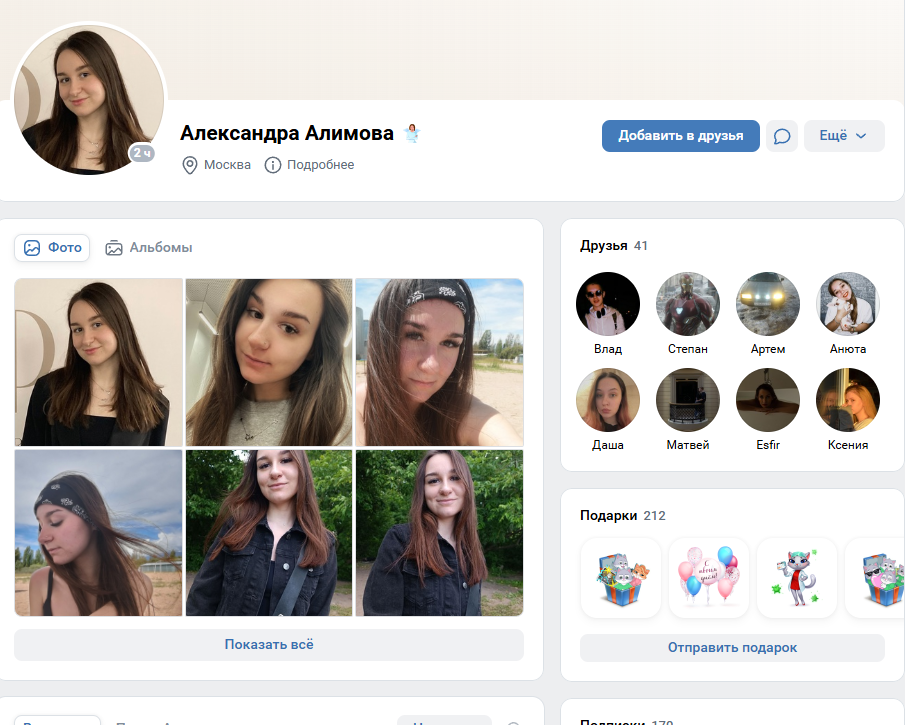The width and height of the screenshot is (905, 725).
Task: Open the balloons gift
Action: pyautogui.click(x=709, y=578)
